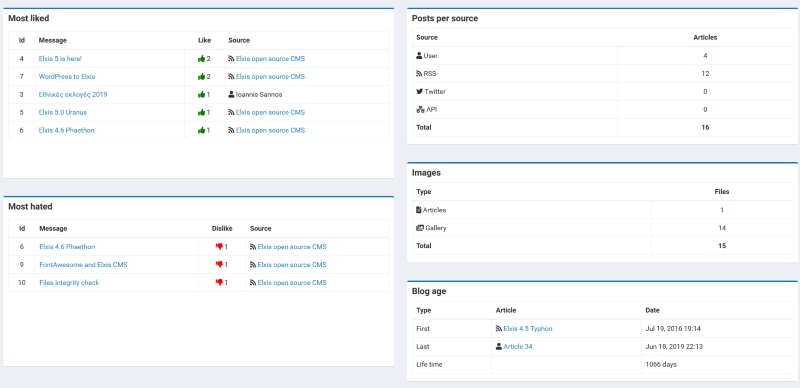The image size is (800, 388).
Task: Click RSS icon in 'WordPress to Elxis' source
Action: (231, 77)
